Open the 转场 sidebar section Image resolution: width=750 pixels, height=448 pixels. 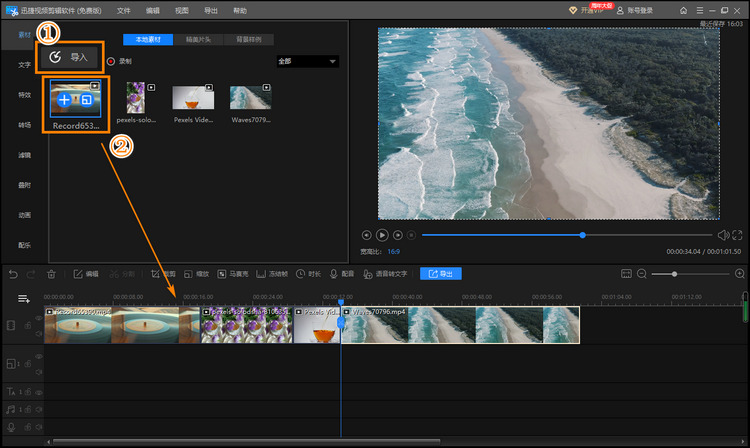click(x=24, y=125)
